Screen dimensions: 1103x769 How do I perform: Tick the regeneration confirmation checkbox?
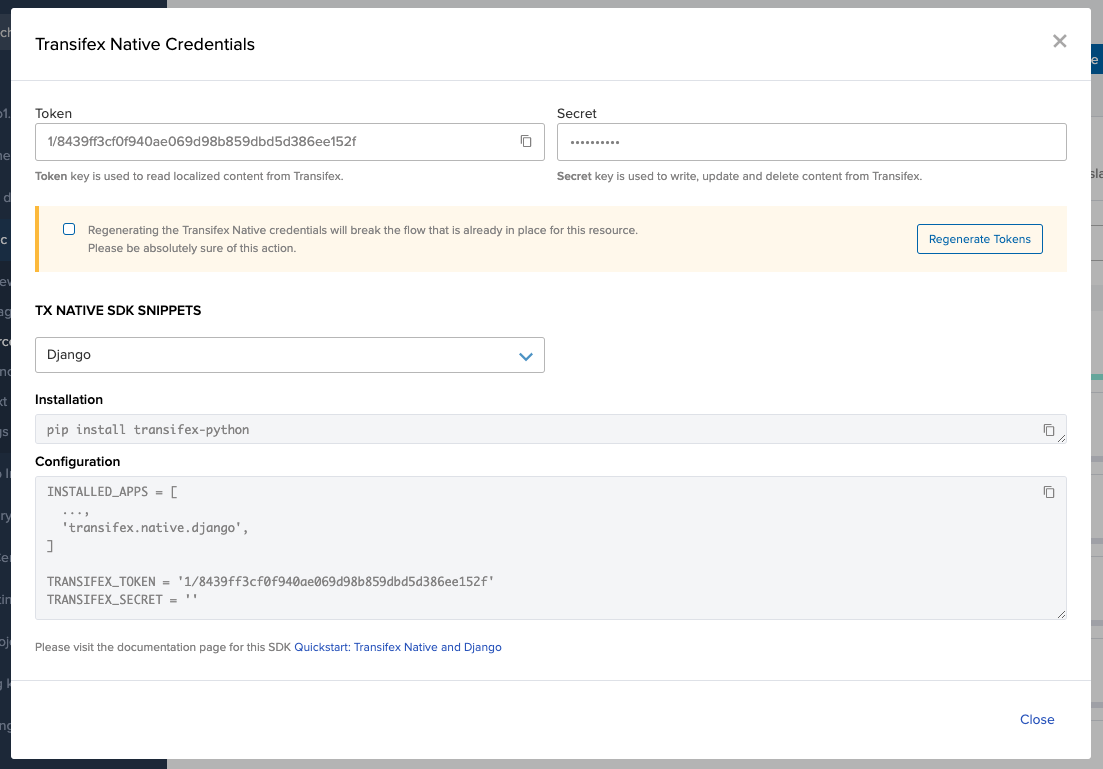point(69,229)
